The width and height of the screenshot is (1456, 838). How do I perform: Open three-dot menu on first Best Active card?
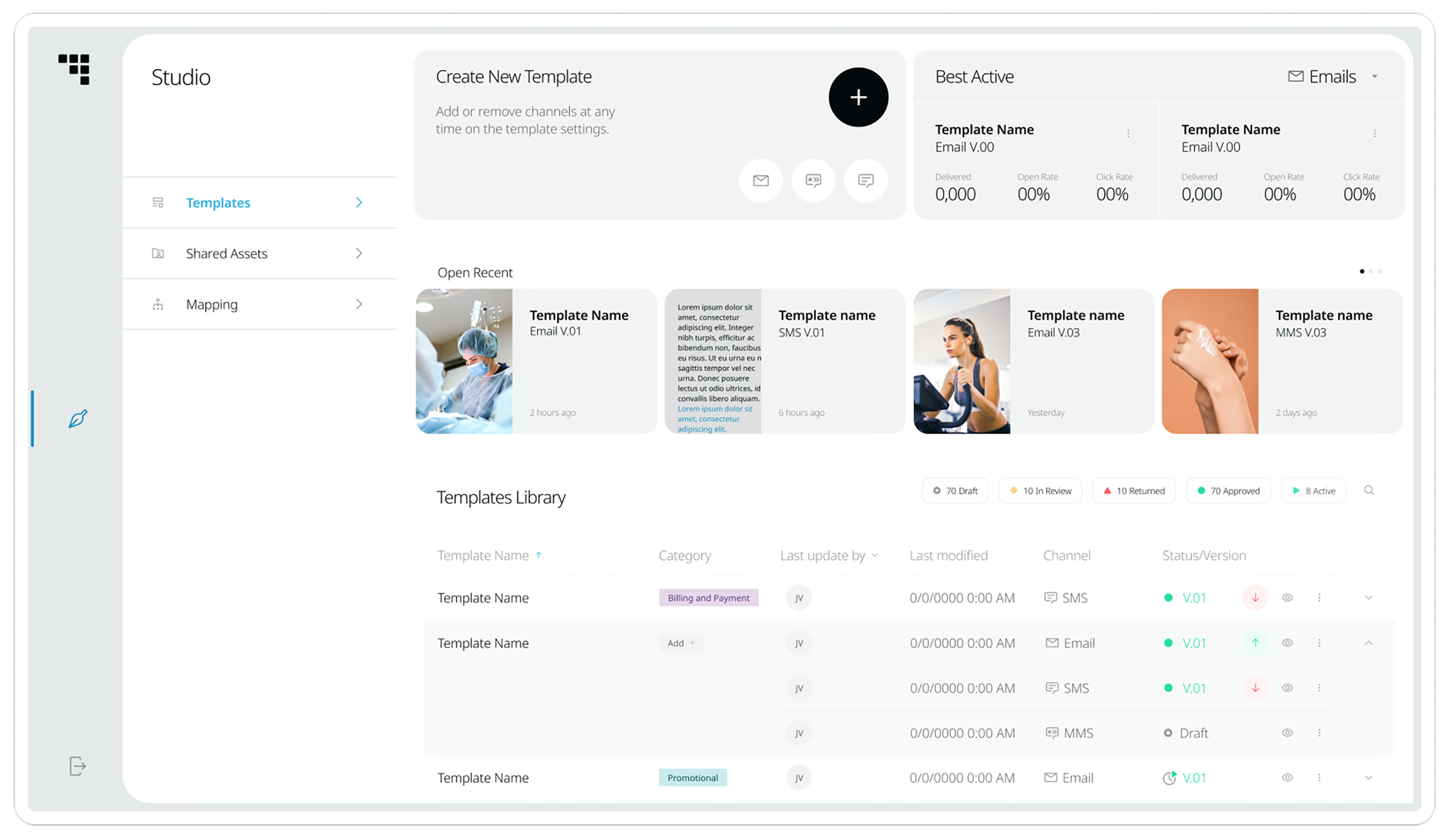[x=1128, y=133]
